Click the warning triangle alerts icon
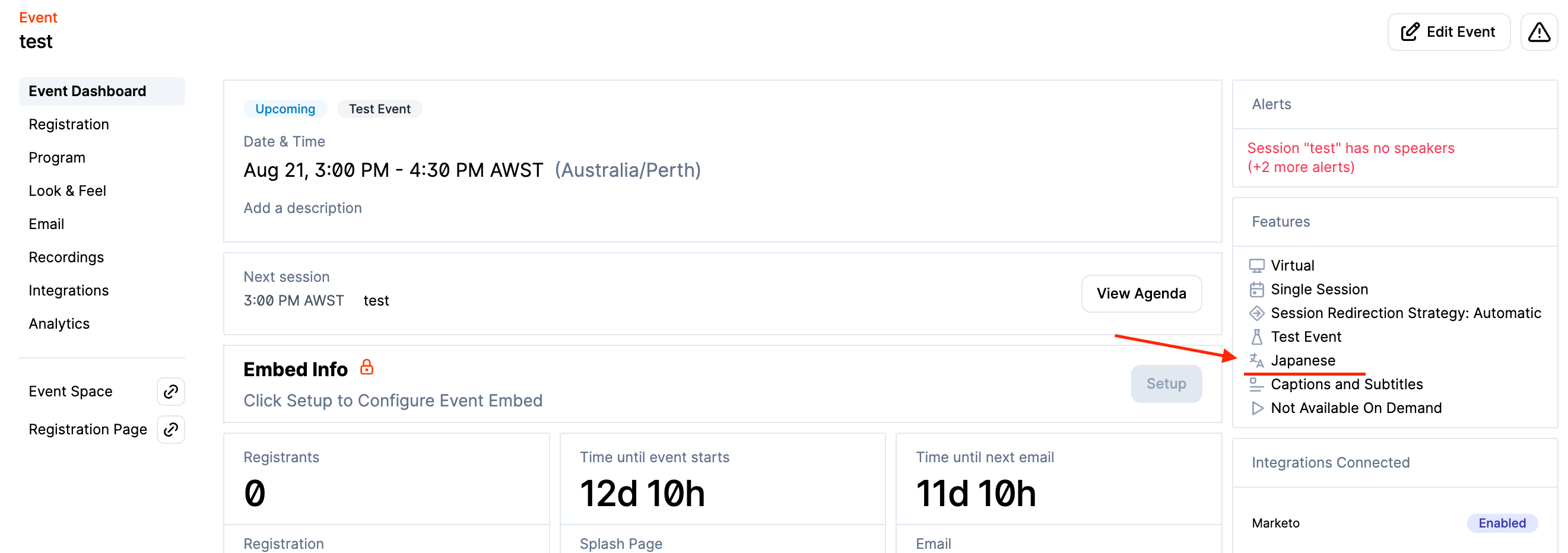The image size is (1568, 553). [x=1539, y=31]
